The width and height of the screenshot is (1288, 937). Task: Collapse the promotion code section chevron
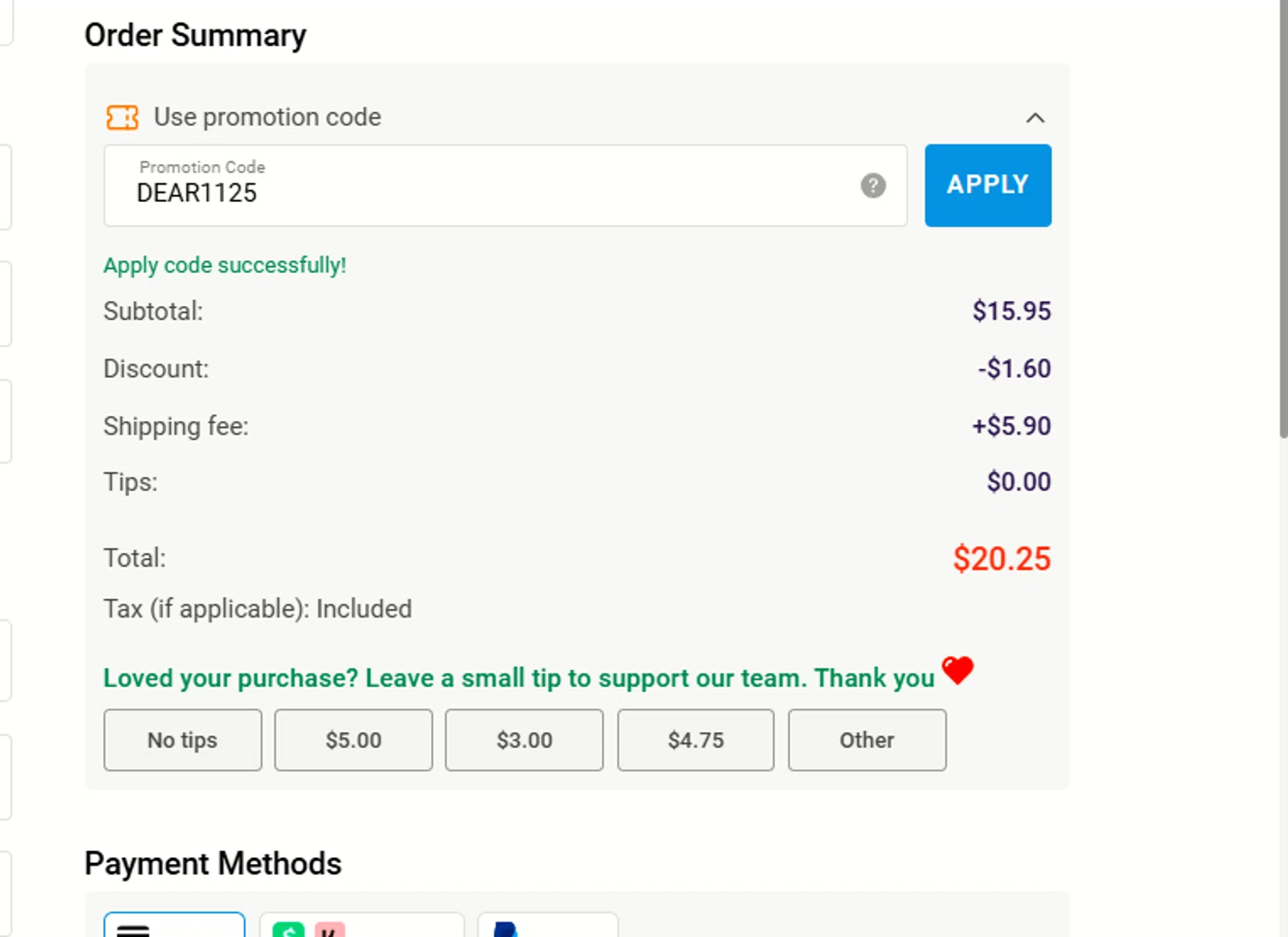[1035, 118]
